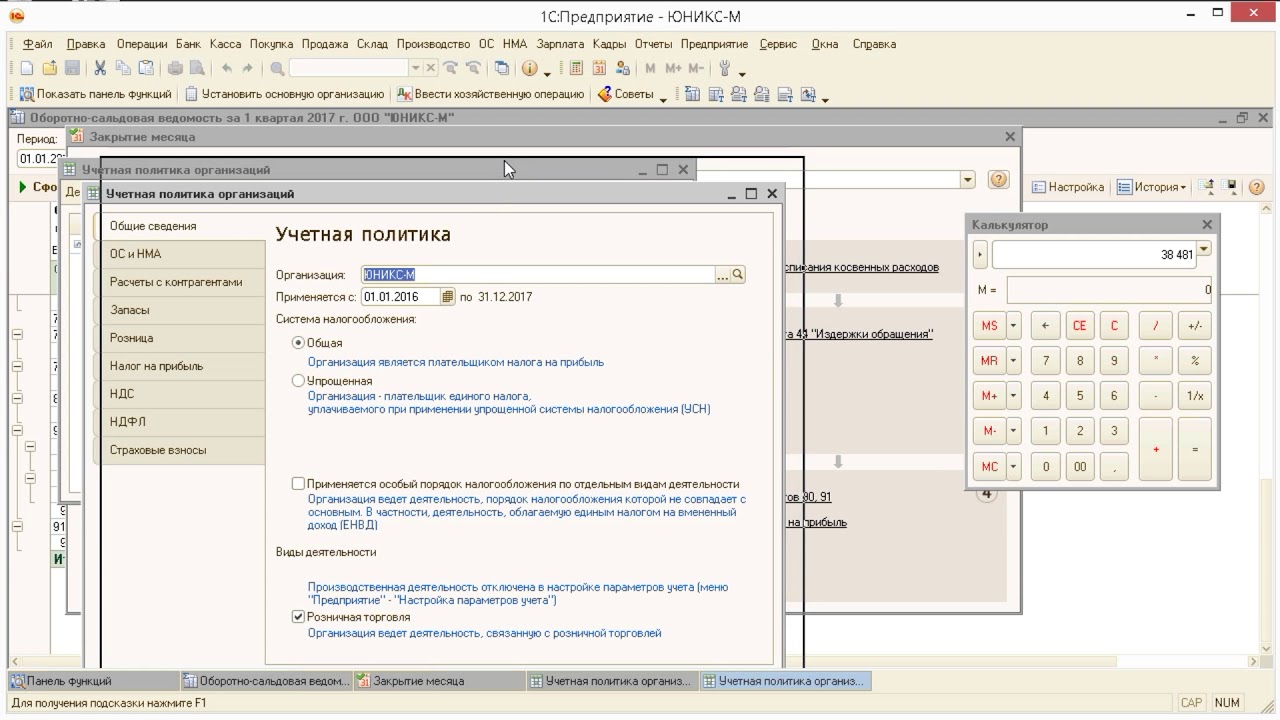Open the Операции menu

[142, 44]
